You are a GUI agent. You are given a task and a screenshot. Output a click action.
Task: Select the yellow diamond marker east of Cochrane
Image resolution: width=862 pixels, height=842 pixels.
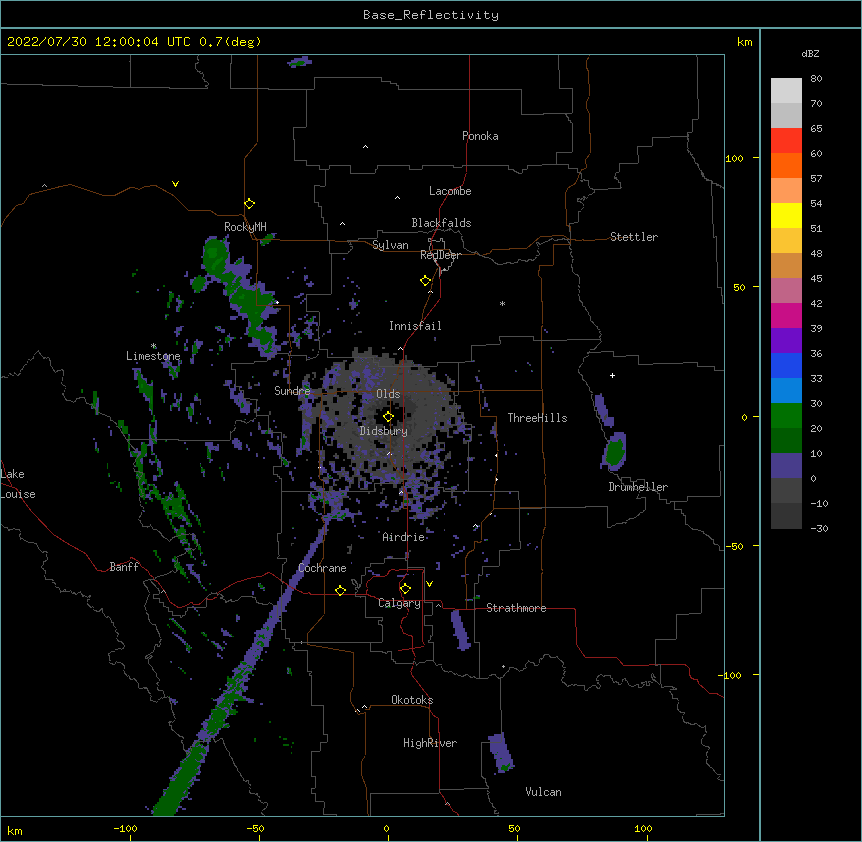340,590
